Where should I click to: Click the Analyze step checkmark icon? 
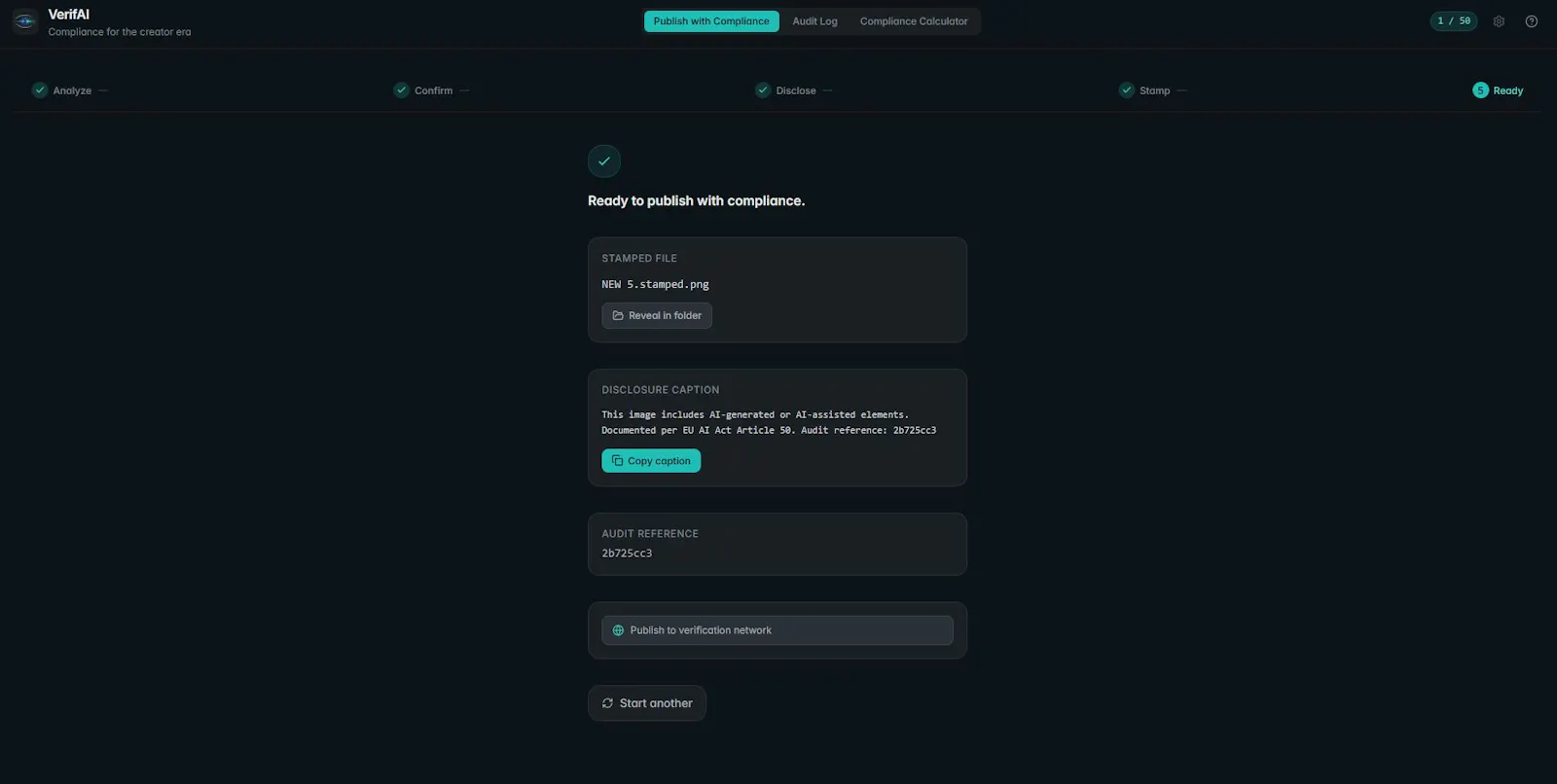[40, 90]
